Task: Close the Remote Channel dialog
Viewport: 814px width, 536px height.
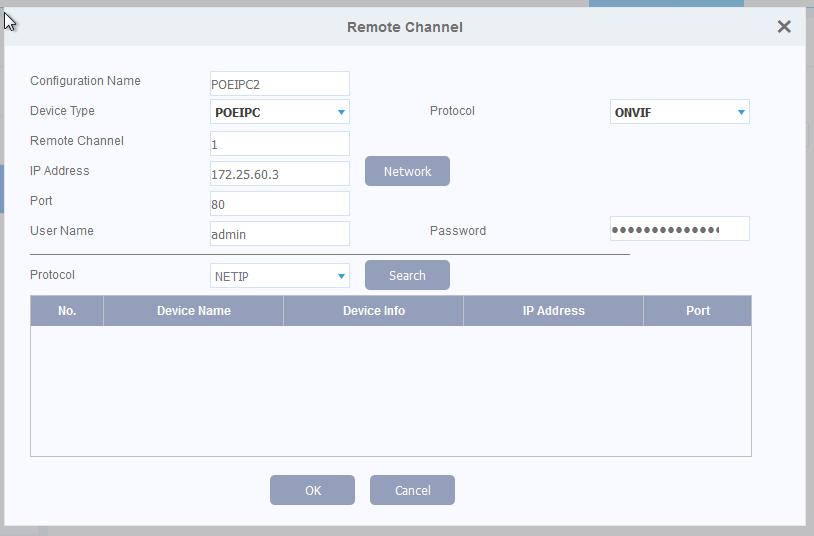Action: coord(784,27)
